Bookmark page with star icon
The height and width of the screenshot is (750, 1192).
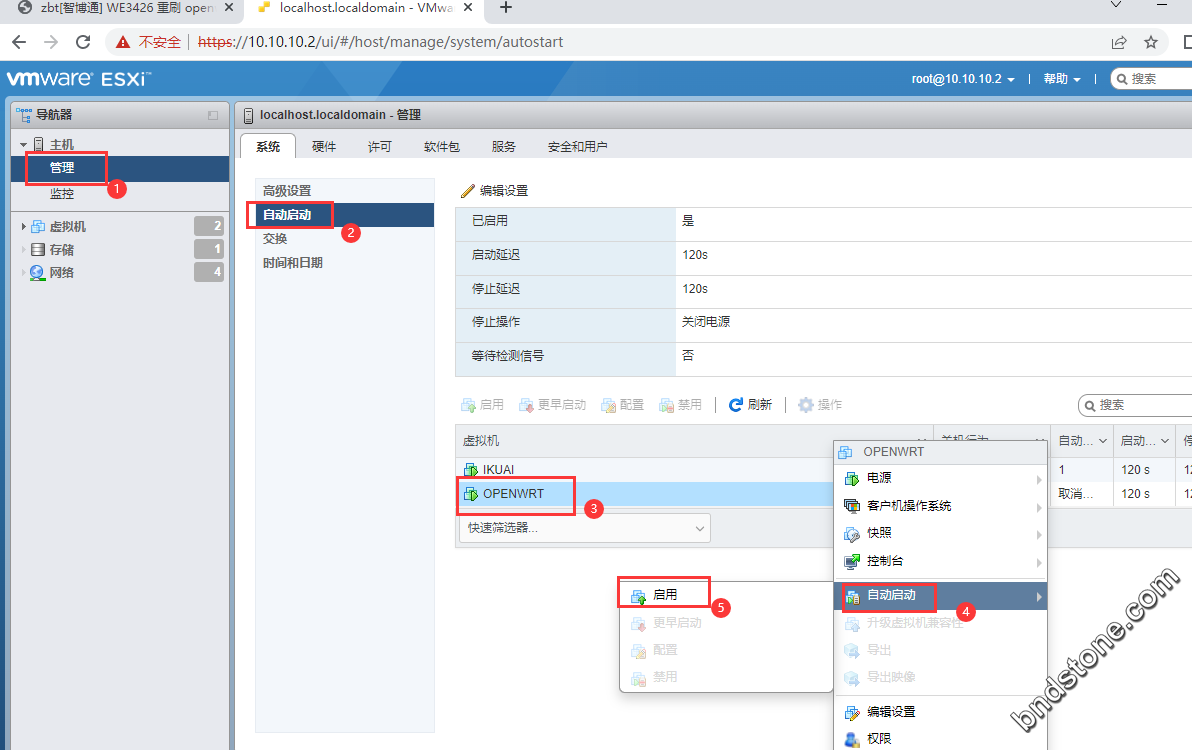(x=1151, y=43)
